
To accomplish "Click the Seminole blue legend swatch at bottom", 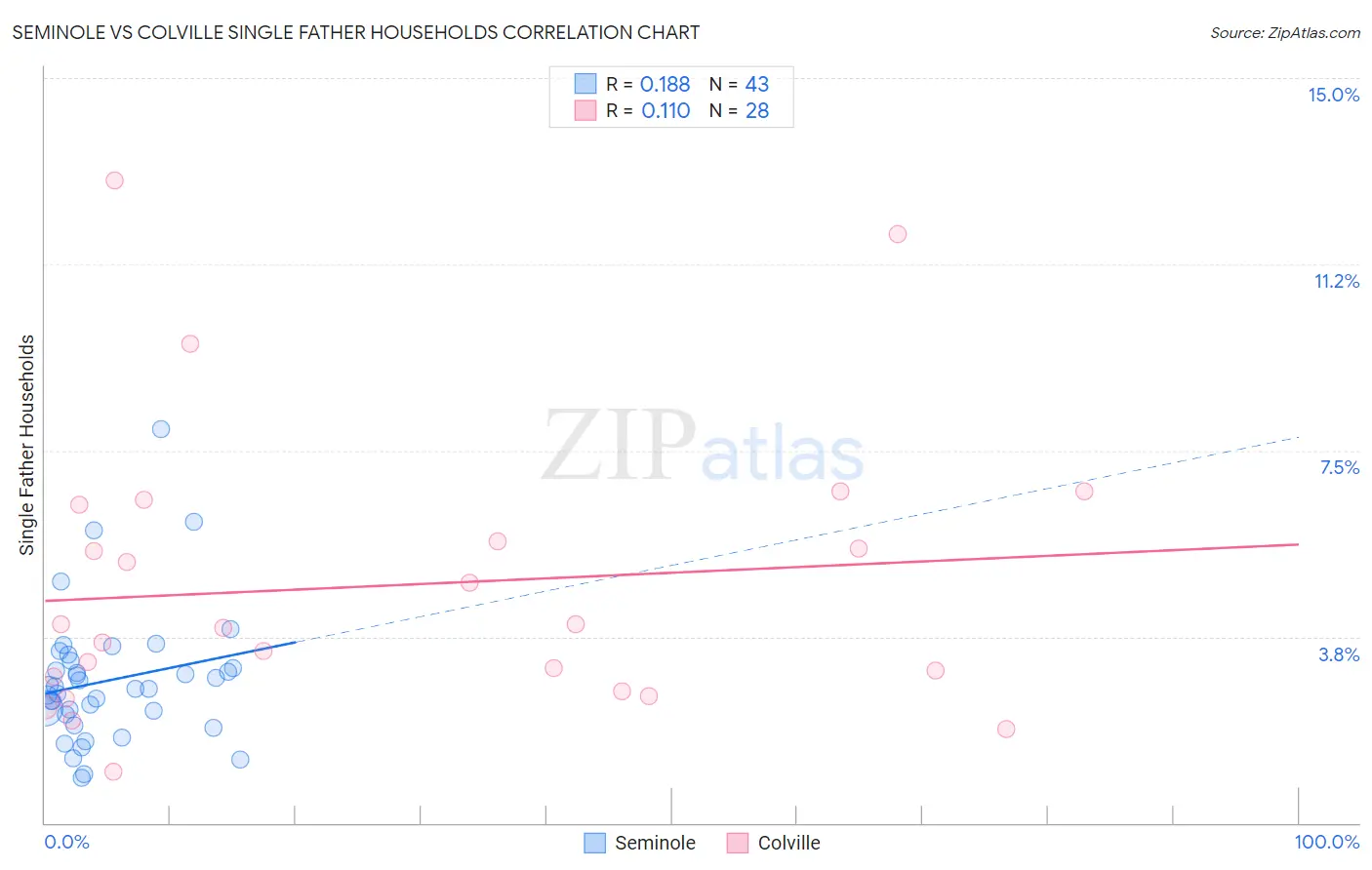I will point(594,843).
